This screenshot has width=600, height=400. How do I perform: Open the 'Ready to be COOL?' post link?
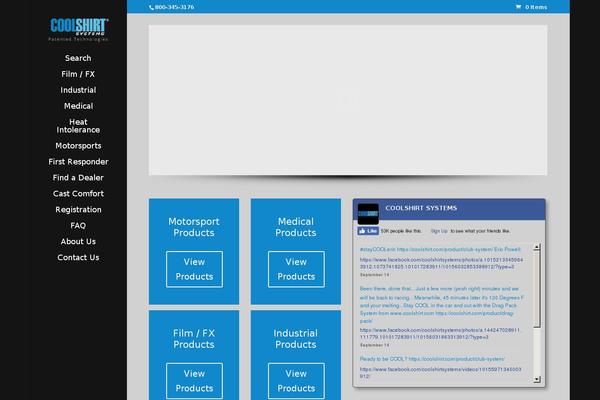tap(432, 359)
